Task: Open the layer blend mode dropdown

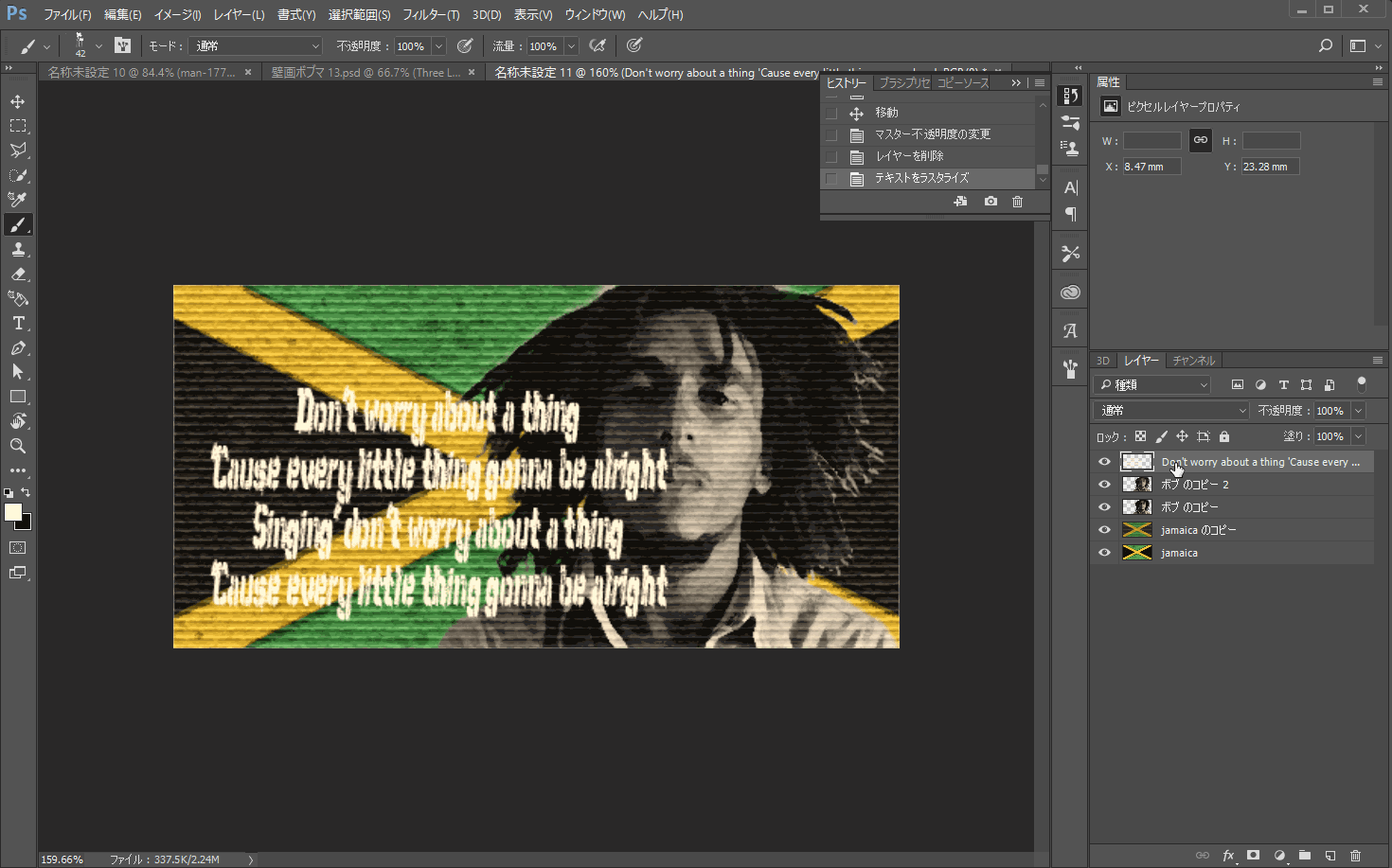Action: 1172,410
